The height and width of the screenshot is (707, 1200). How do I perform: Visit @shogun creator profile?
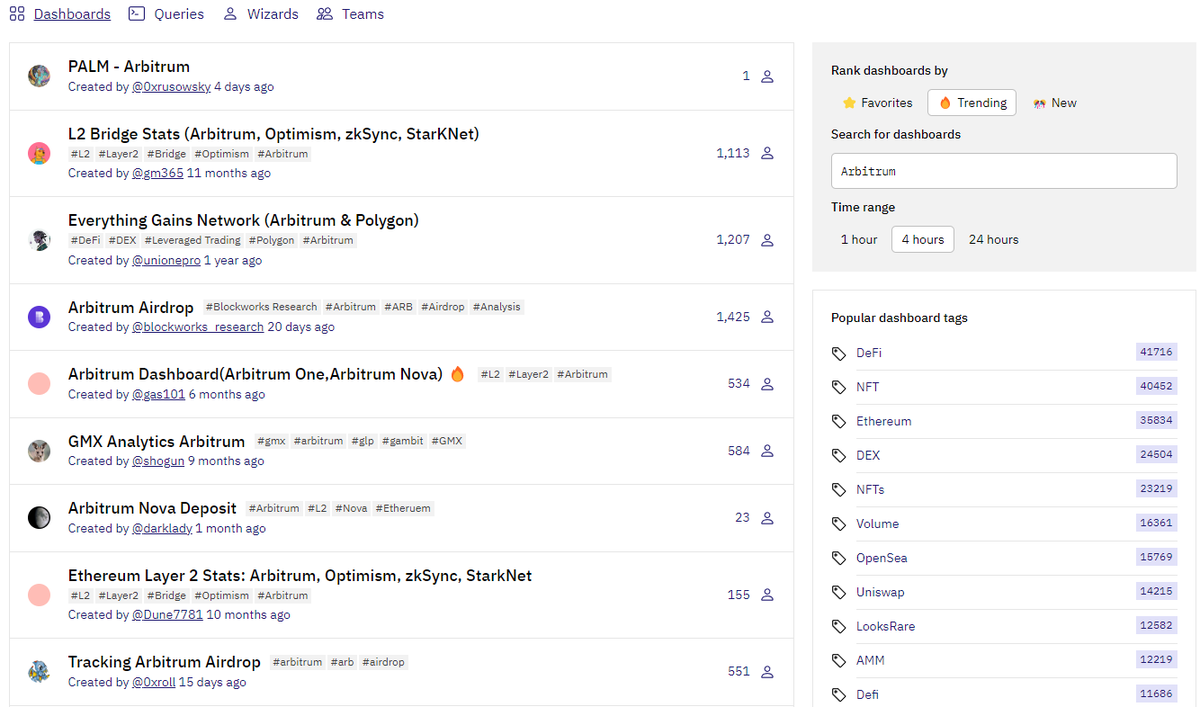click(x=158, y=461)
